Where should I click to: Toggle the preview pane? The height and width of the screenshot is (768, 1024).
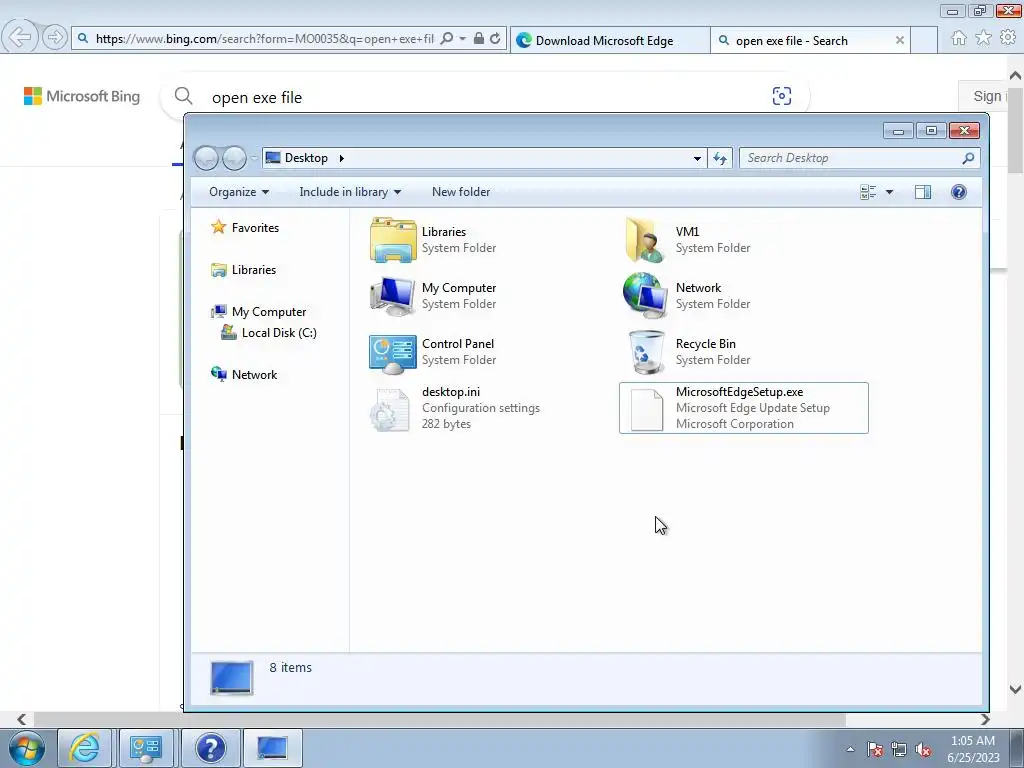(x=923, y=192)
